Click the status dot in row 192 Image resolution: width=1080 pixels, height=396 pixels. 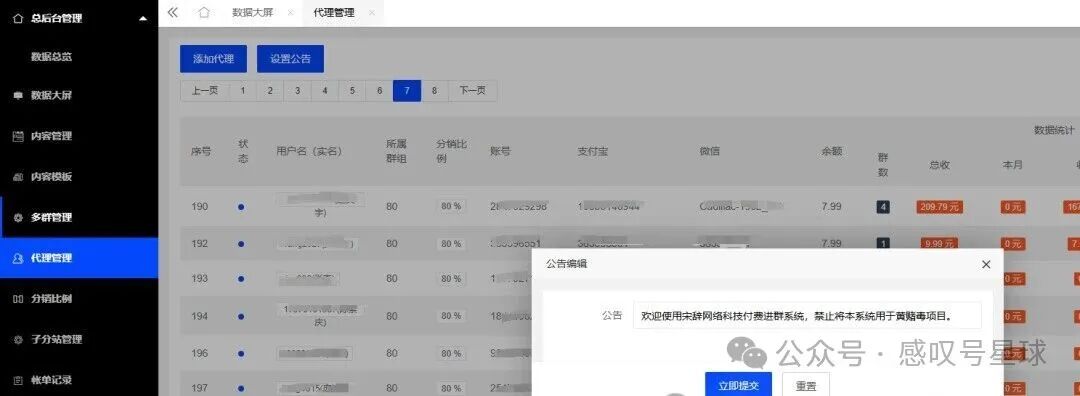click(x=240, y=244)
